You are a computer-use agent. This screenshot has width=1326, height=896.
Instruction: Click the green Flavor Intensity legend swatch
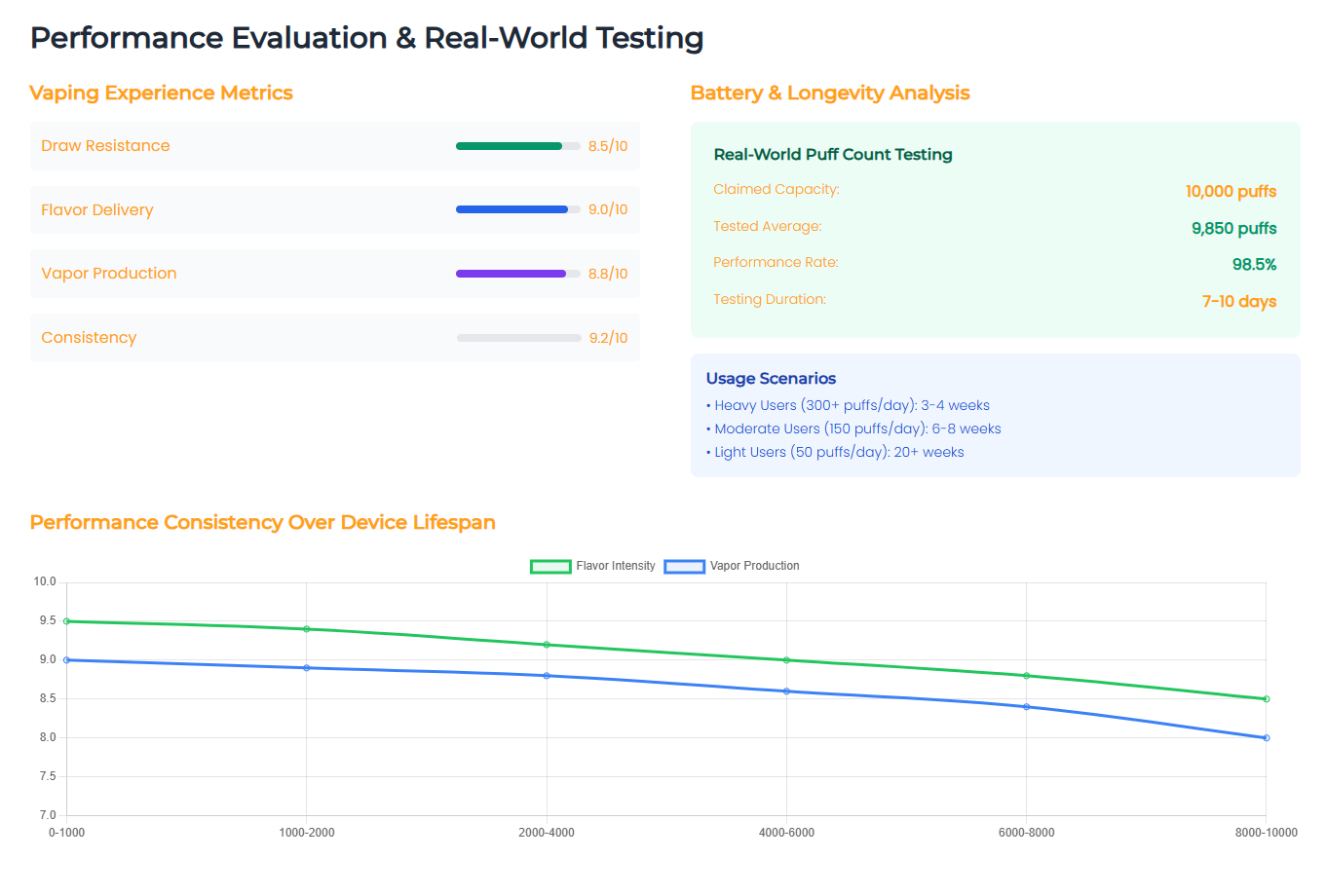550,567
